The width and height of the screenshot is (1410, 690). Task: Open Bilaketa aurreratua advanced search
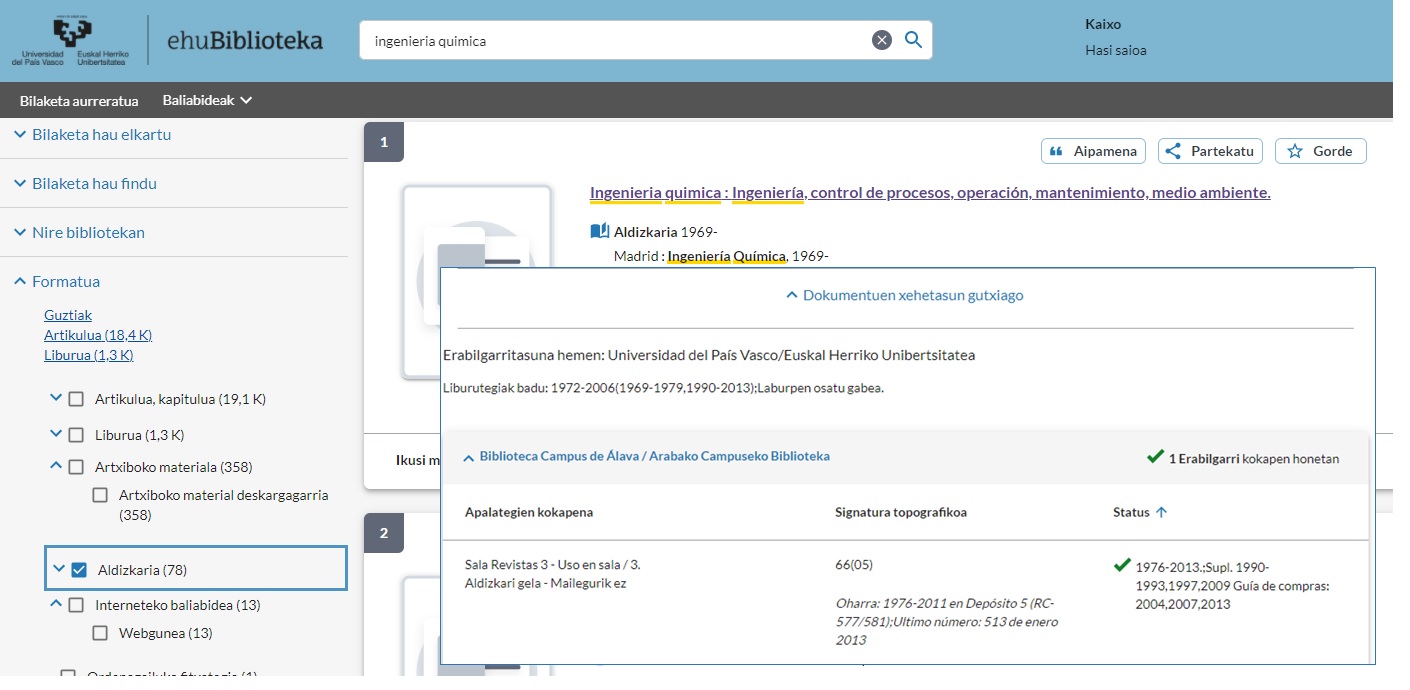79,100
